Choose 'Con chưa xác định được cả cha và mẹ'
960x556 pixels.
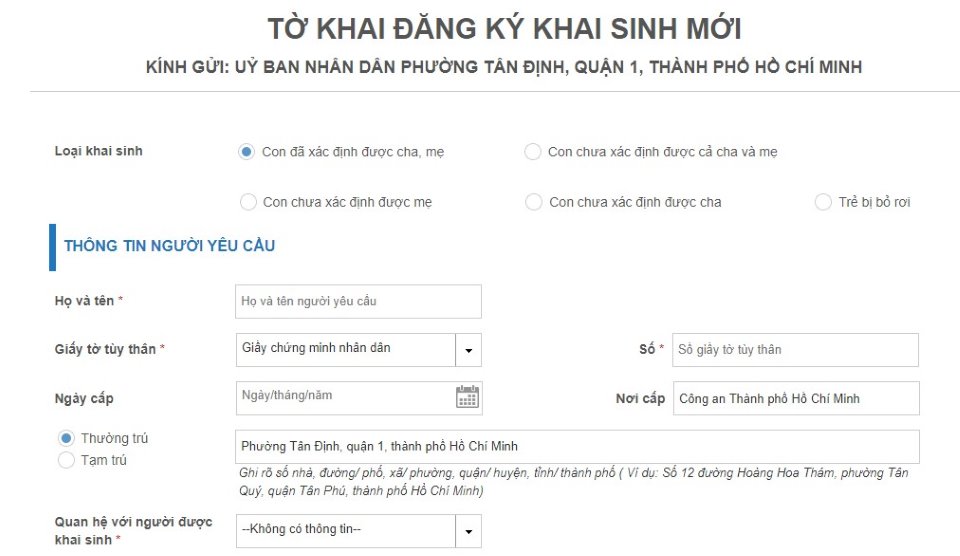pyautogui.click(x=533, y=152)
